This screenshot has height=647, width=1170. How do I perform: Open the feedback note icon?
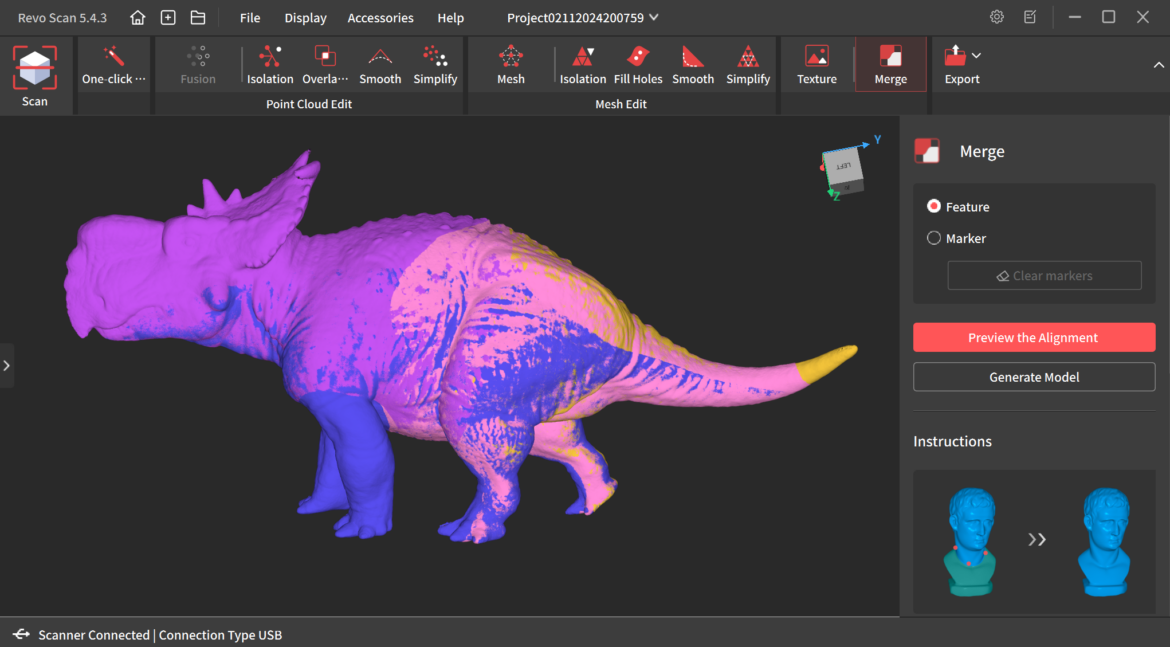[1030, 17]
